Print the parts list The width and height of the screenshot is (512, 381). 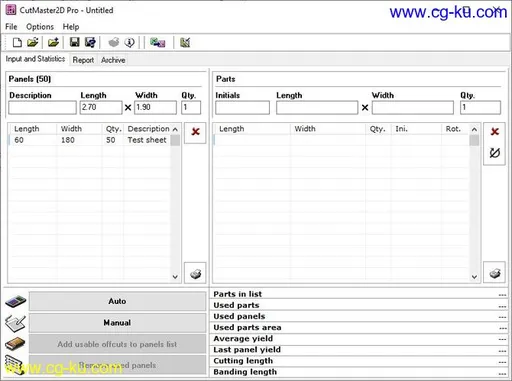click(495, 273)
